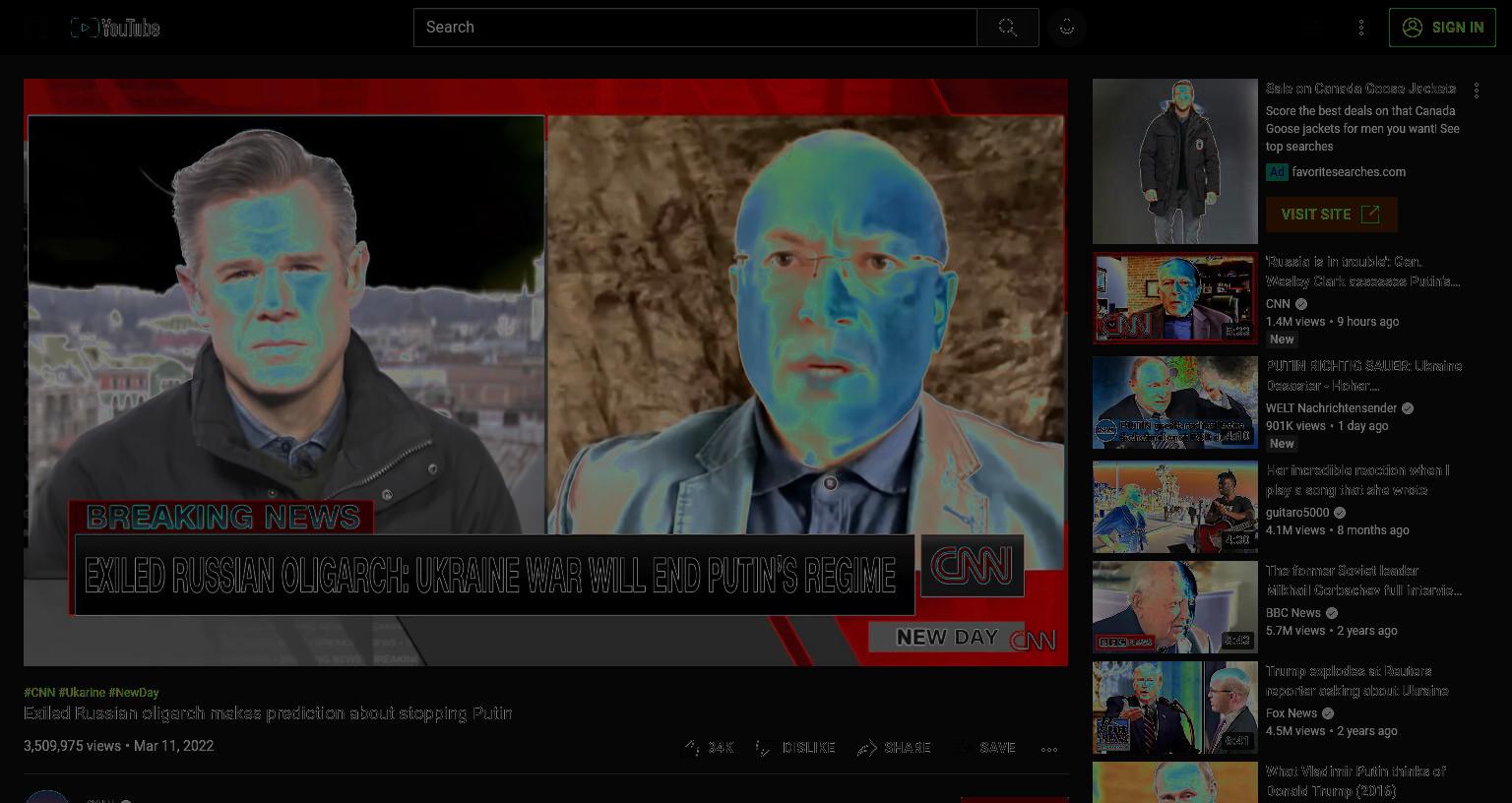Click '901K views • 1 day ago' text
This screenshot has height=803, width=1512.
(x=1327, y=426)
